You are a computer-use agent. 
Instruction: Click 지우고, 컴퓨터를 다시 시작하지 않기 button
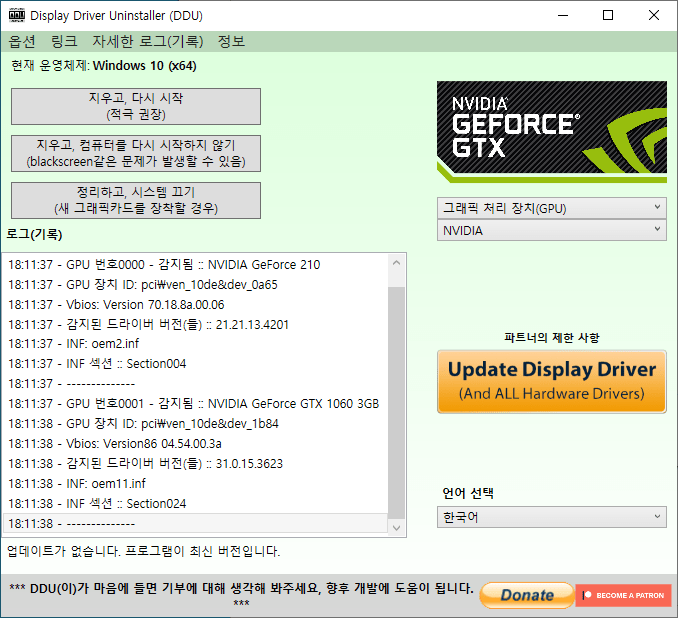[136, 154]
